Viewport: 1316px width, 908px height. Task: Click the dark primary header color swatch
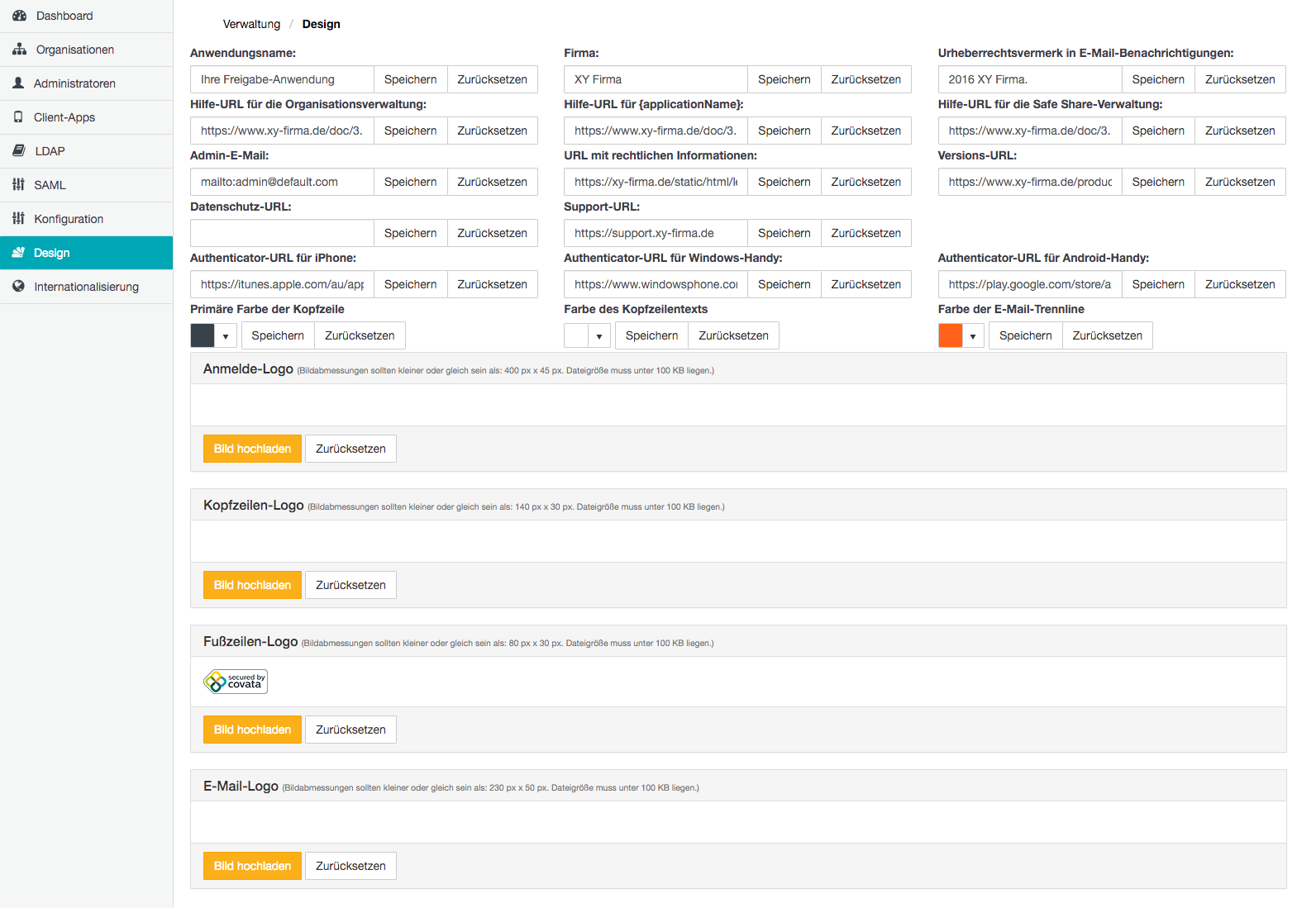click(203, 335)
